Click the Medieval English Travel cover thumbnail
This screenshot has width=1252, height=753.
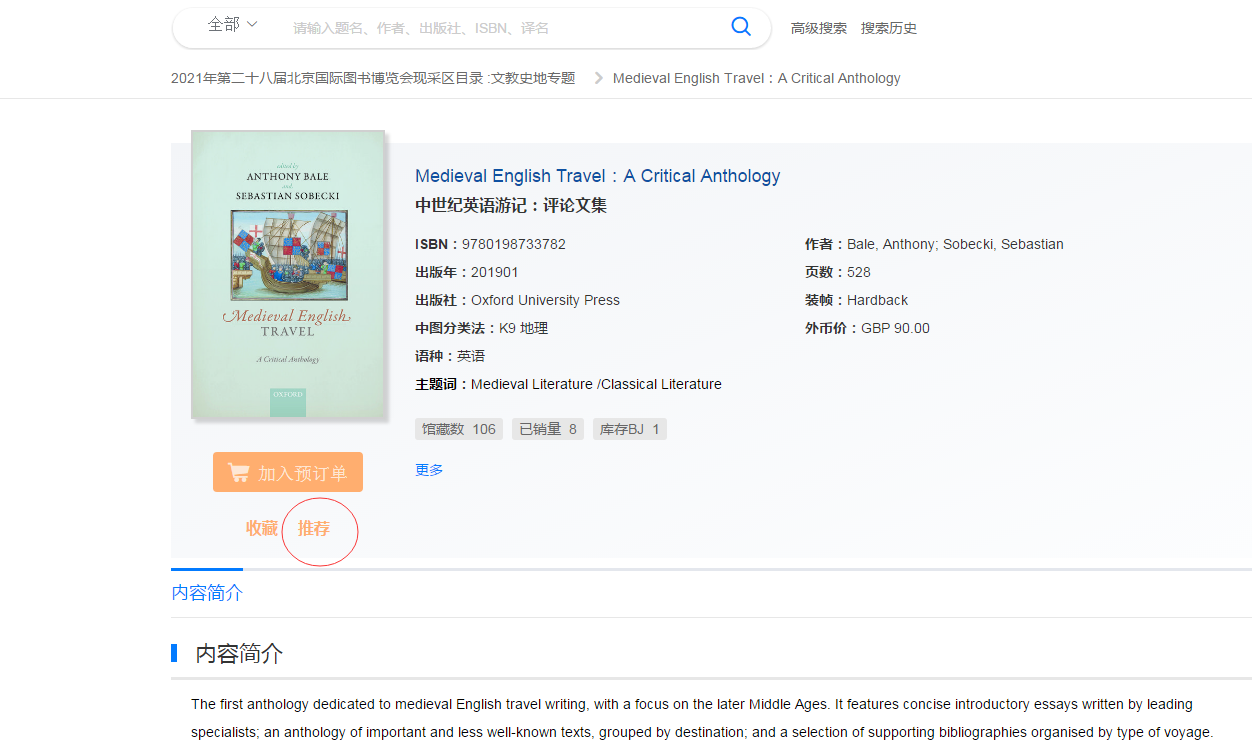(288, 274)
